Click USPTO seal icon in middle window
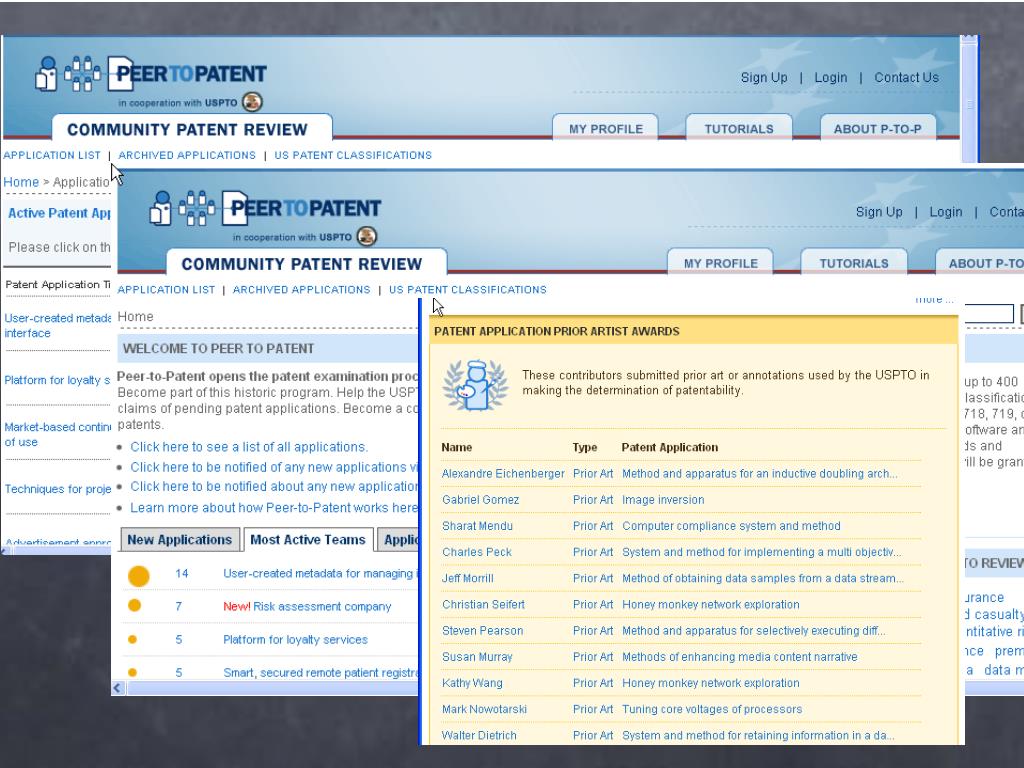 [367, 236]
